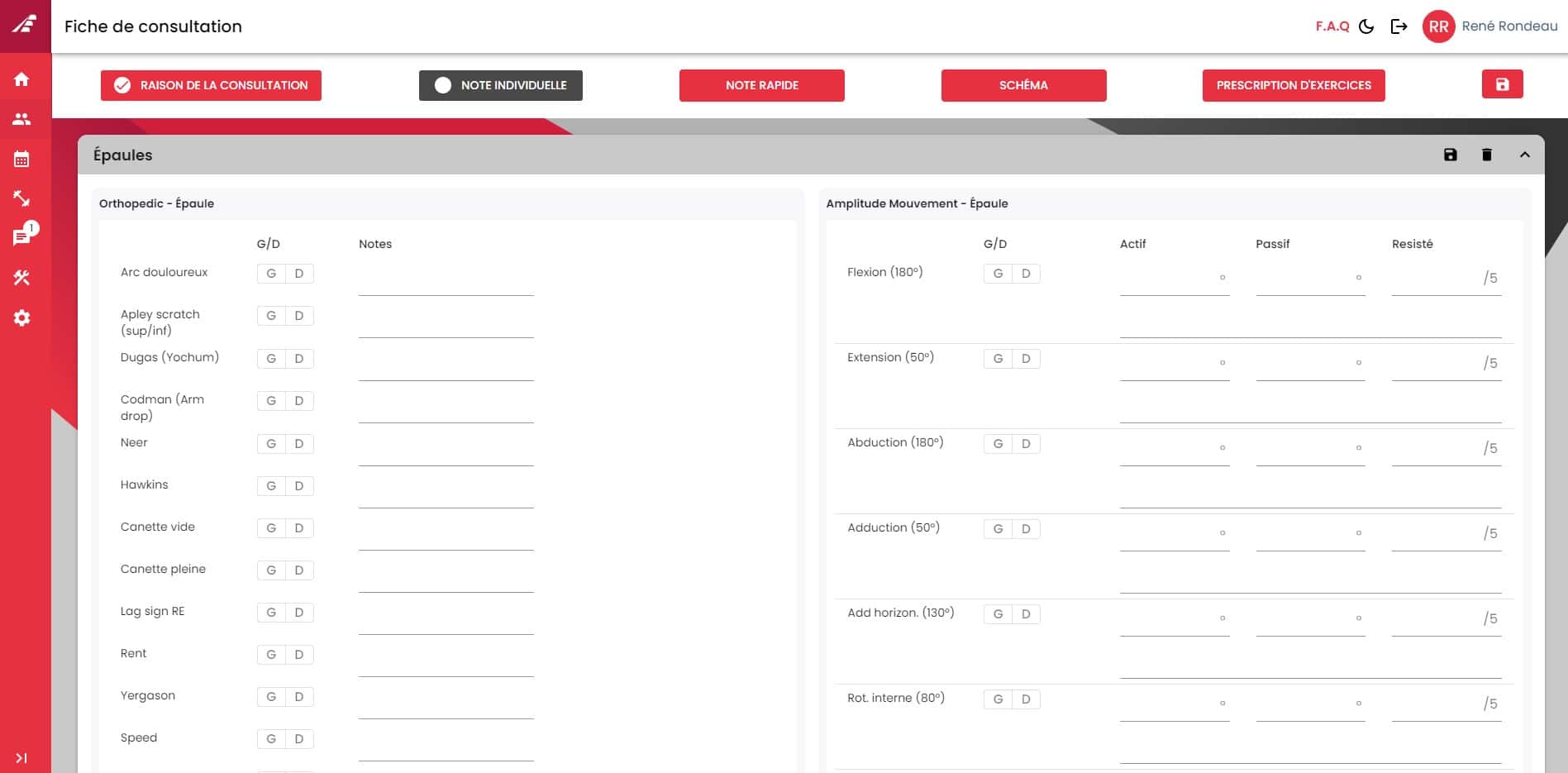Image resolution: width=1568 pixels, height=773 pixels.
Task: Select G for Canette pleine
Action: coord(271,570)
